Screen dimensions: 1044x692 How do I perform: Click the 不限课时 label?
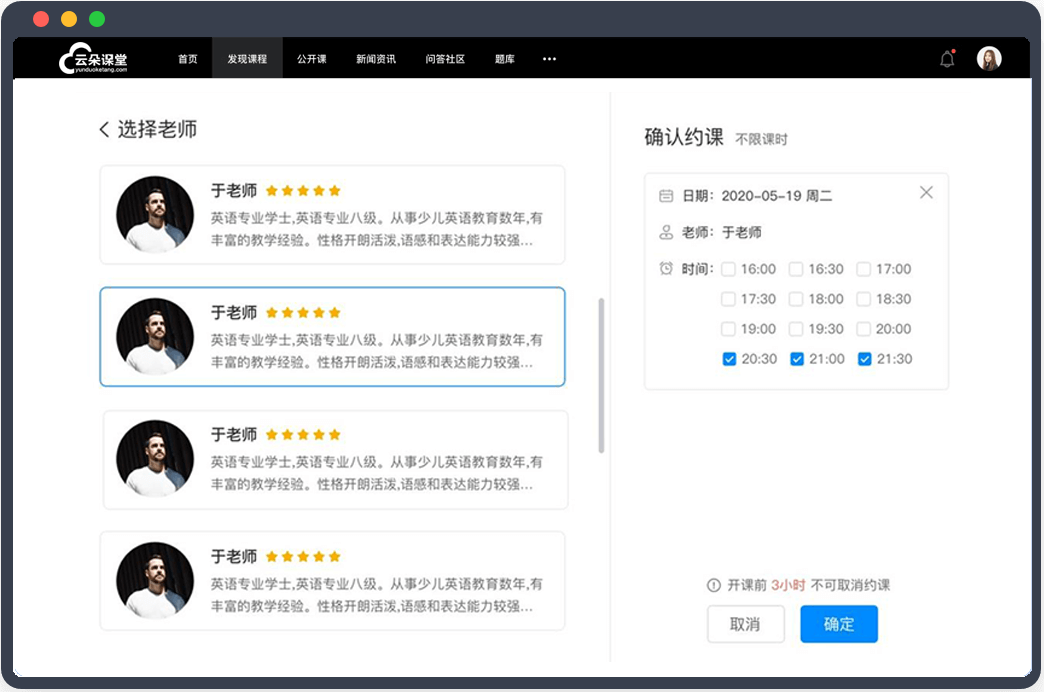click(761, 139)
